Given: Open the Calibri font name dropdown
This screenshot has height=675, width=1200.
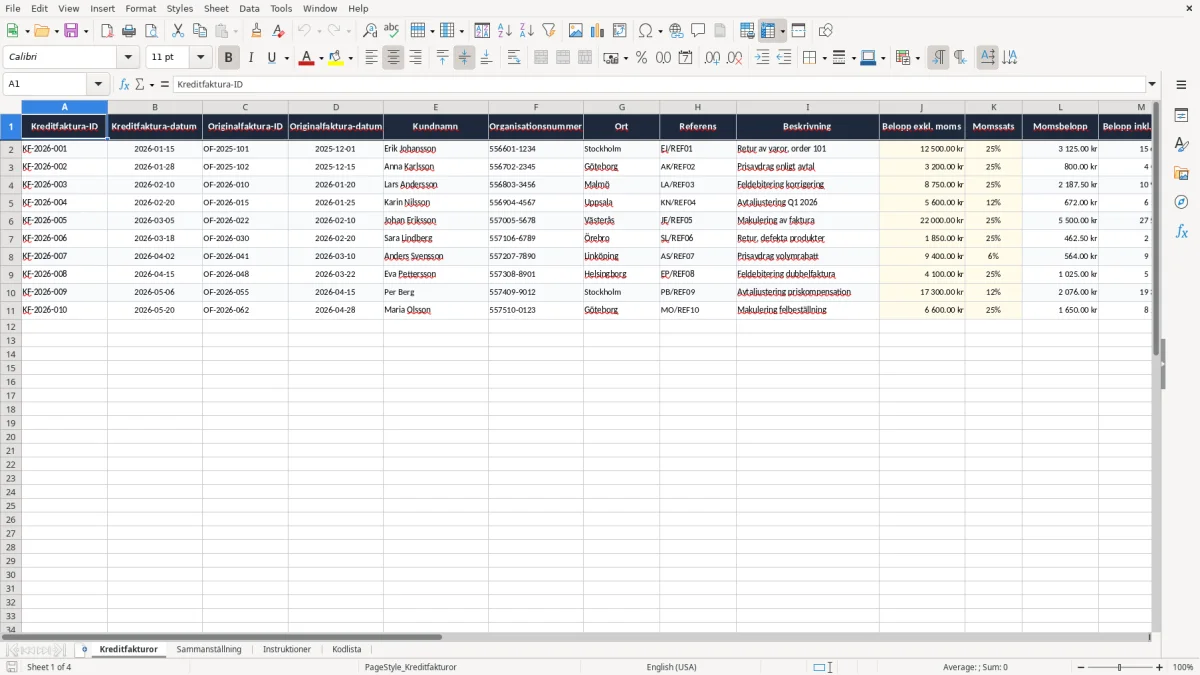Looking at the screenshot, I should (128, 58).
